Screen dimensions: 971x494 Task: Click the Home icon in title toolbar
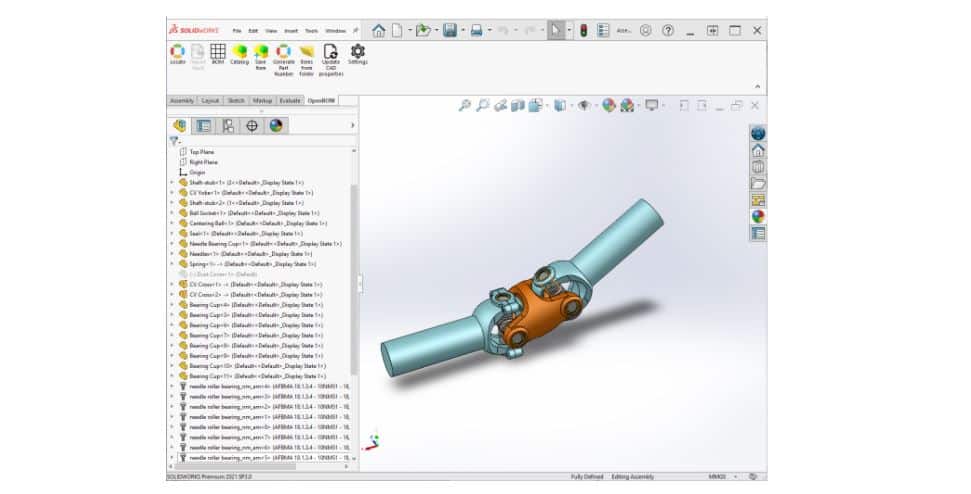[x=378, y=30]
